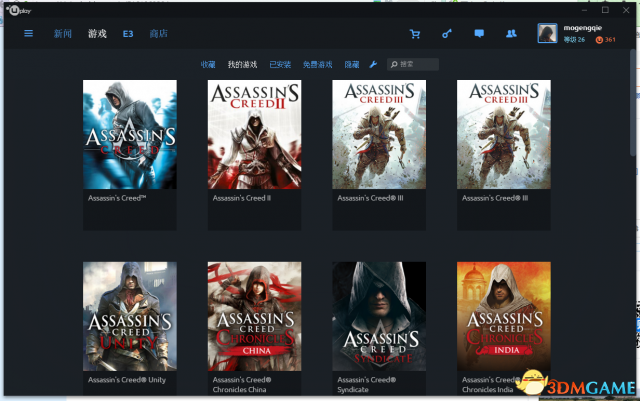Screen dimensions: 640x401
Task: Open Assassin's Creed II cover
Action: click(x=254, y=134)
